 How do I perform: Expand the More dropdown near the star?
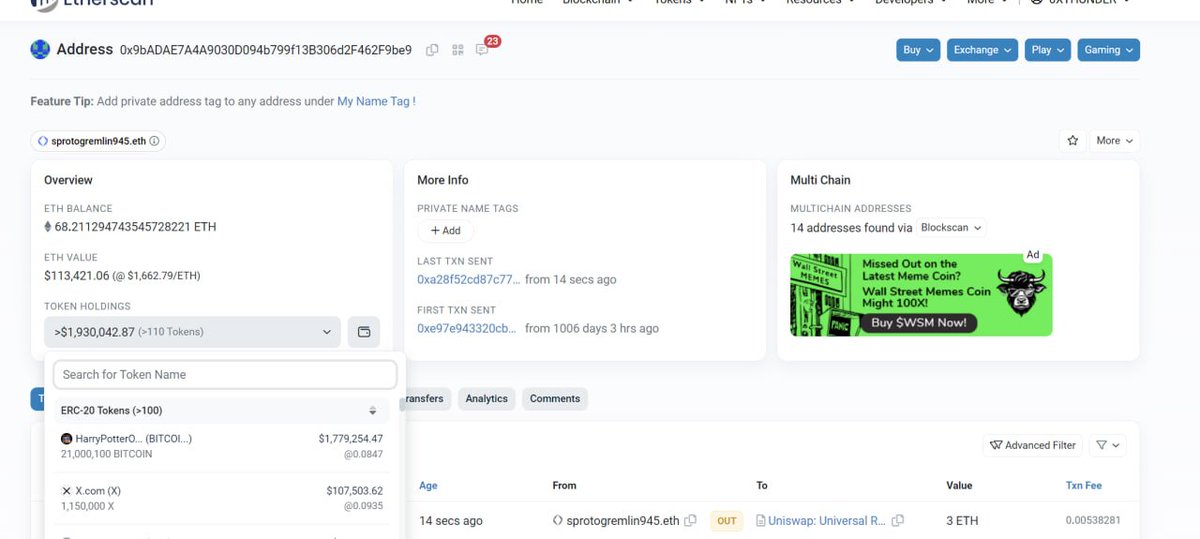[x=1114, y=141]
